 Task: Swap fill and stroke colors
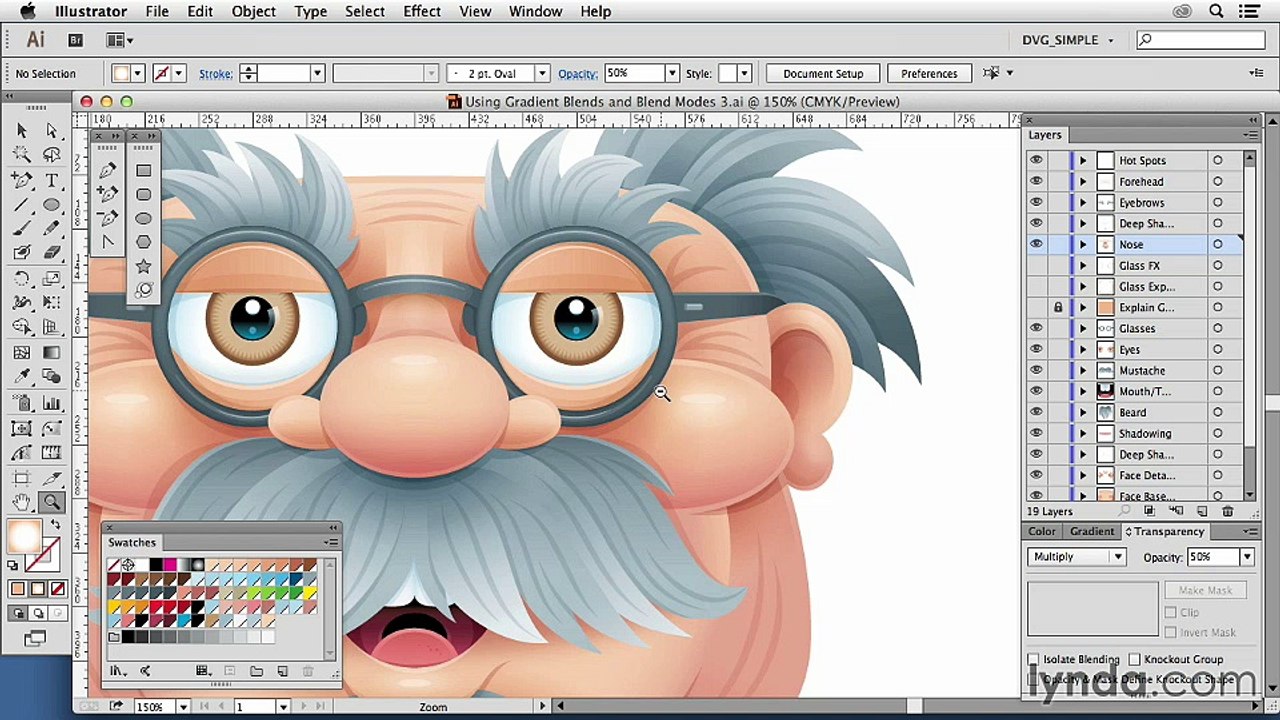pos(55,526)
